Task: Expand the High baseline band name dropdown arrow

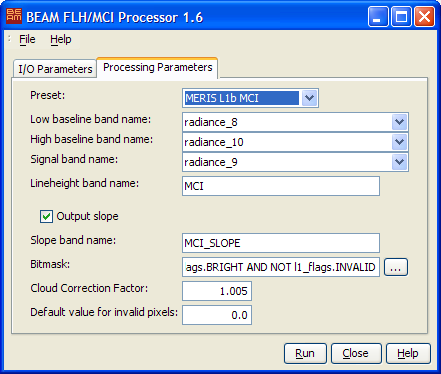Action: 399,142
